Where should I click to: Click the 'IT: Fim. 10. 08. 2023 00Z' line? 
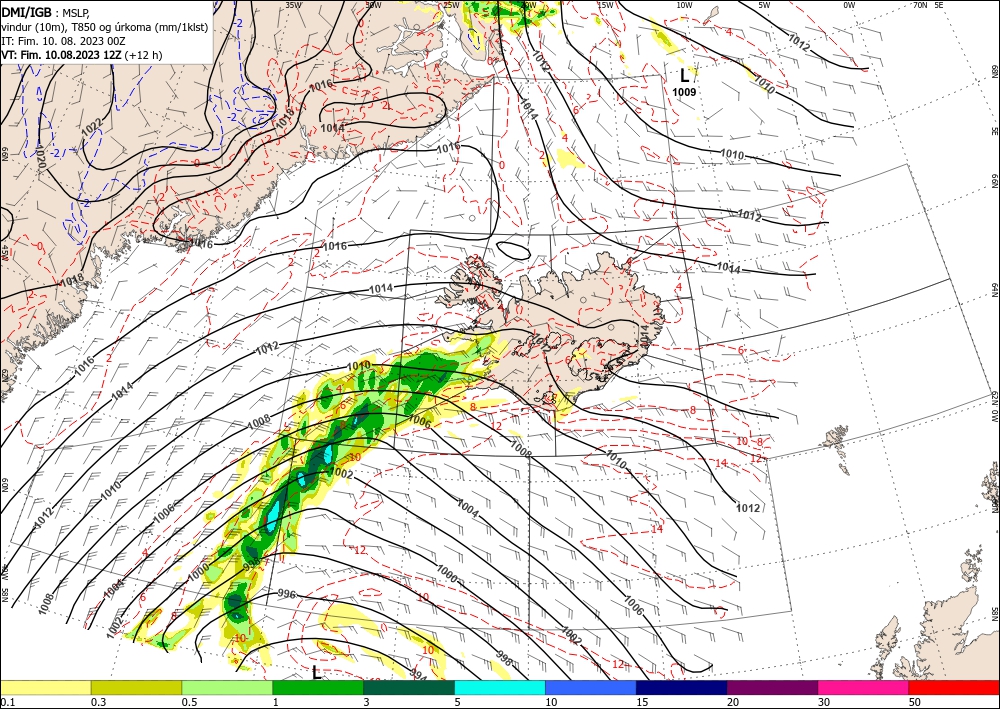coord(63,41)
